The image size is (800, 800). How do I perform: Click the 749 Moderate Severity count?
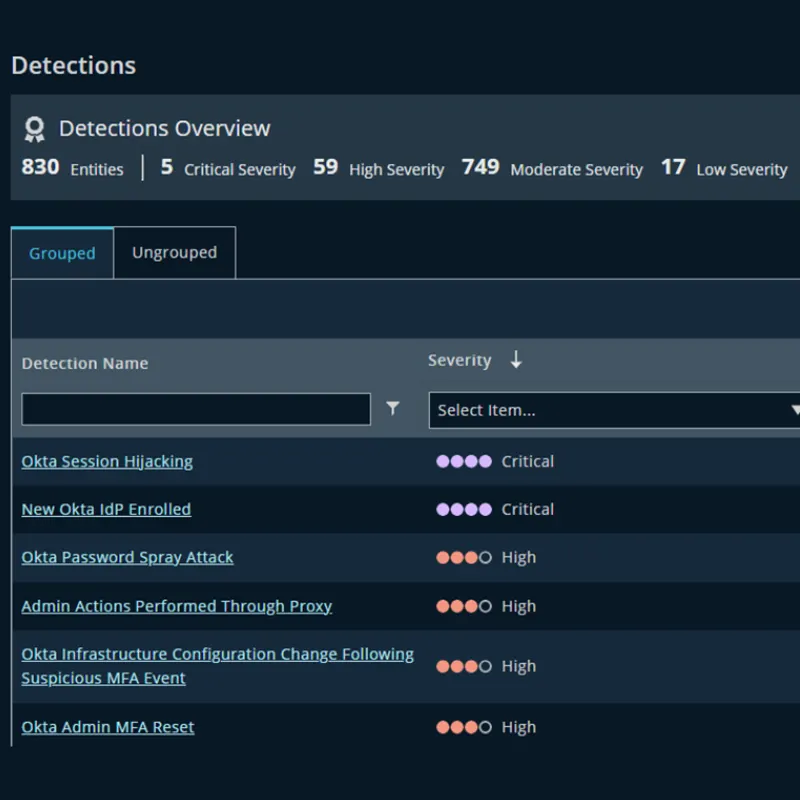point(552,168)
